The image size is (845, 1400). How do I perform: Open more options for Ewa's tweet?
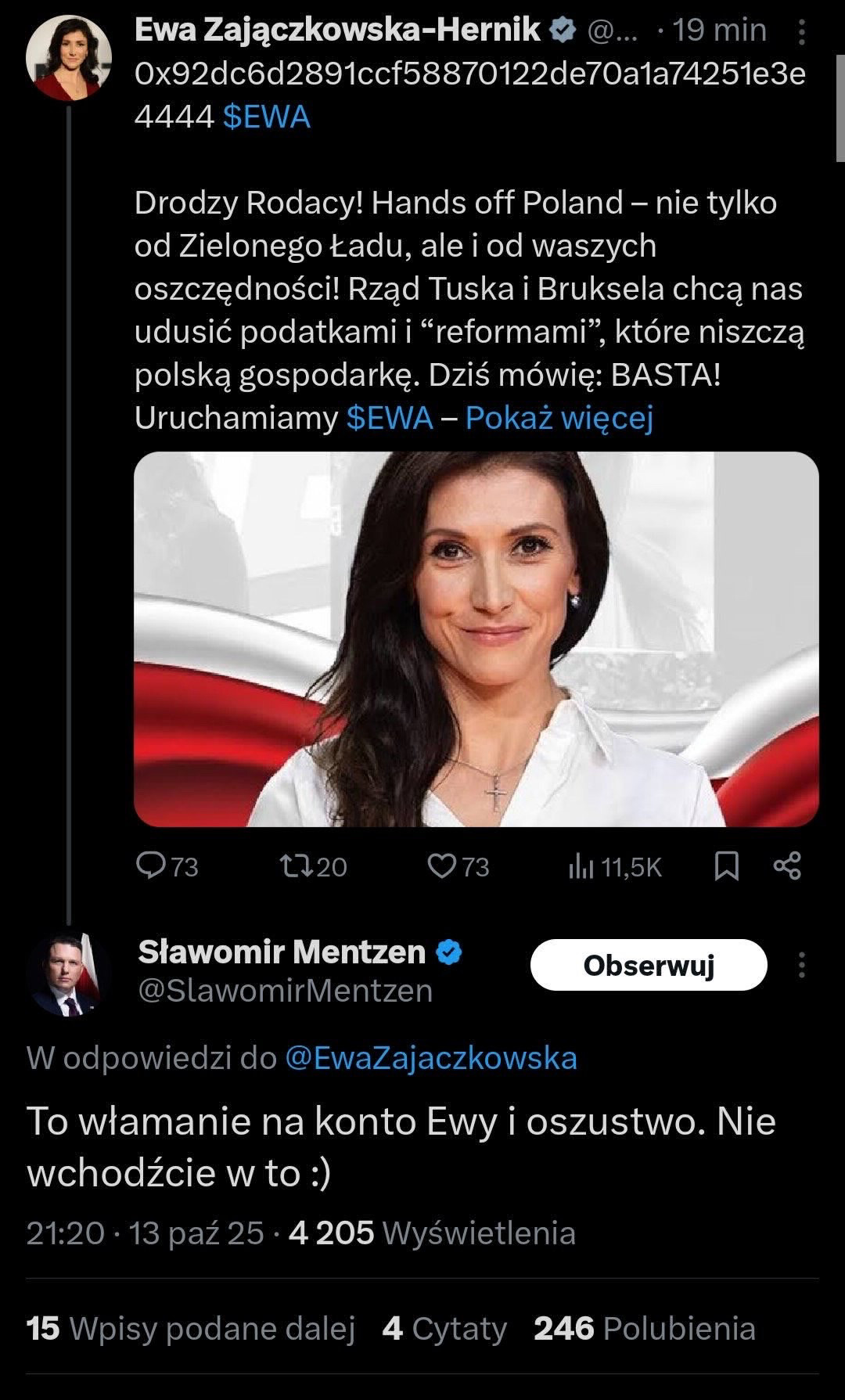tap(802, 31)
